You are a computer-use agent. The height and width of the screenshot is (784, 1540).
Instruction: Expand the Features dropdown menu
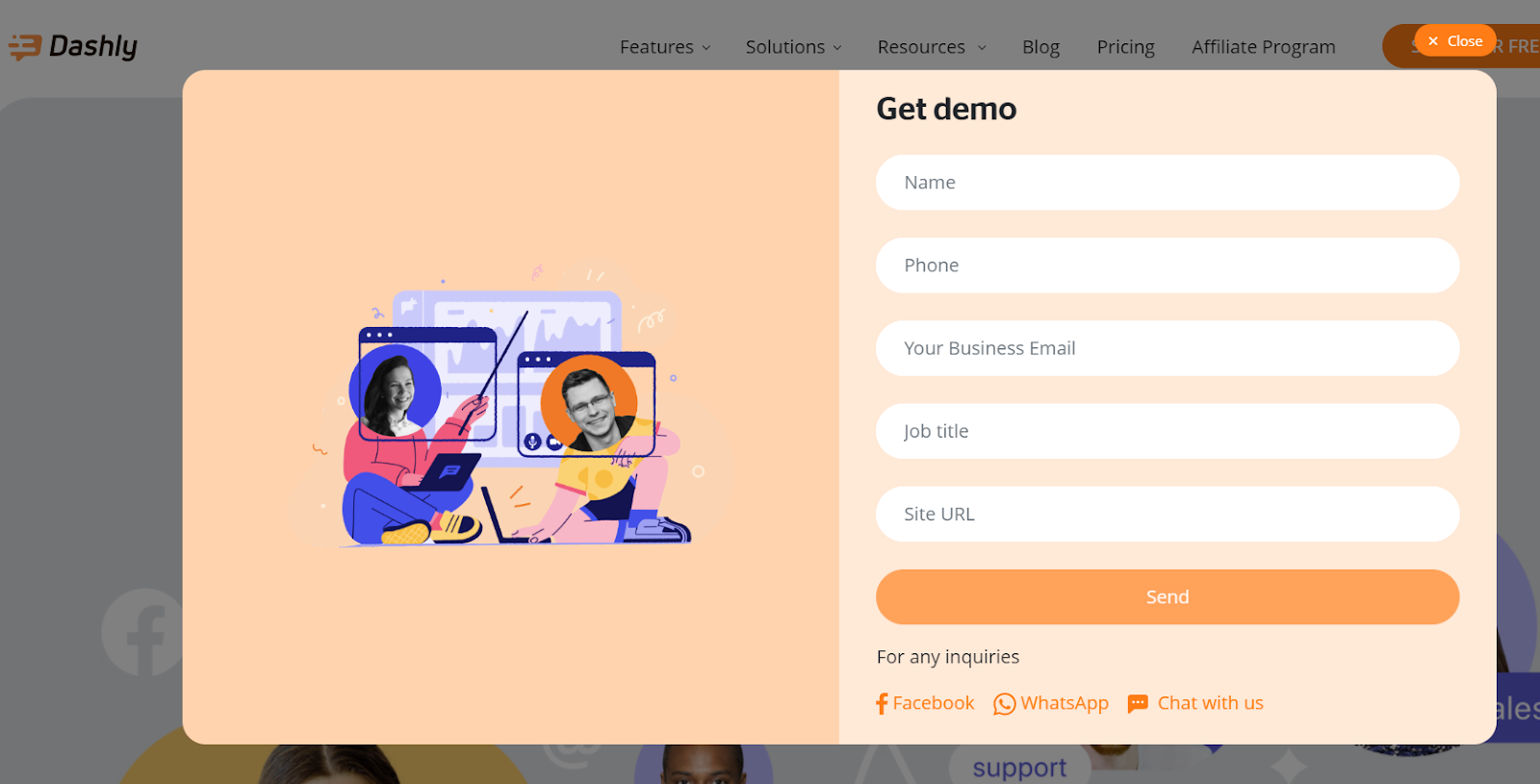point(665,47)
